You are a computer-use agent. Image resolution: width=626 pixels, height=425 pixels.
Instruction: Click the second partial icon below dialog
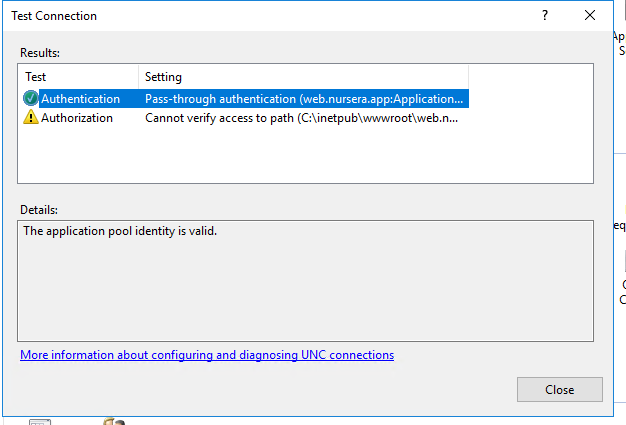[114, 421]
